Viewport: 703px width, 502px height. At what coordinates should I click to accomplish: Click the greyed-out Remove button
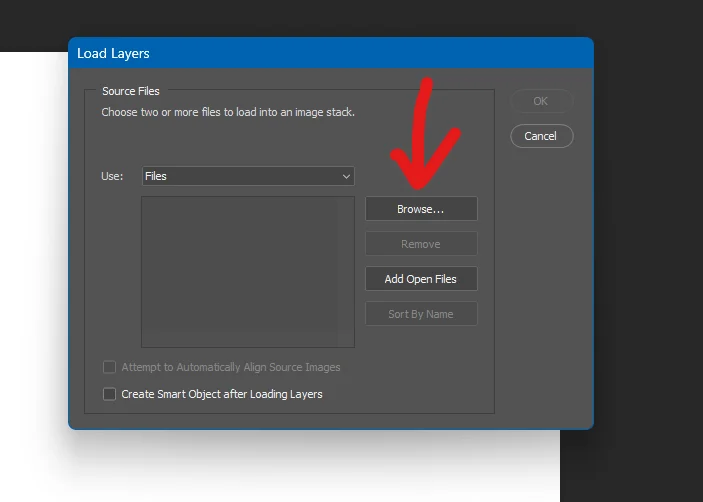pyautogui.click(x=421, y=244)
